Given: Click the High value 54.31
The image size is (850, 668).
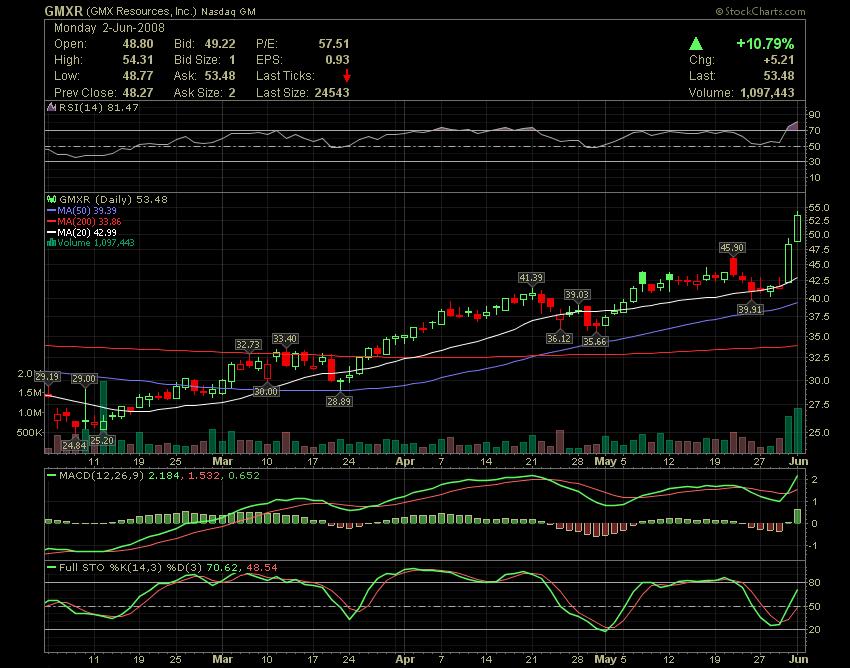Looking at the screenshot, I should click(x=138, y=60).
